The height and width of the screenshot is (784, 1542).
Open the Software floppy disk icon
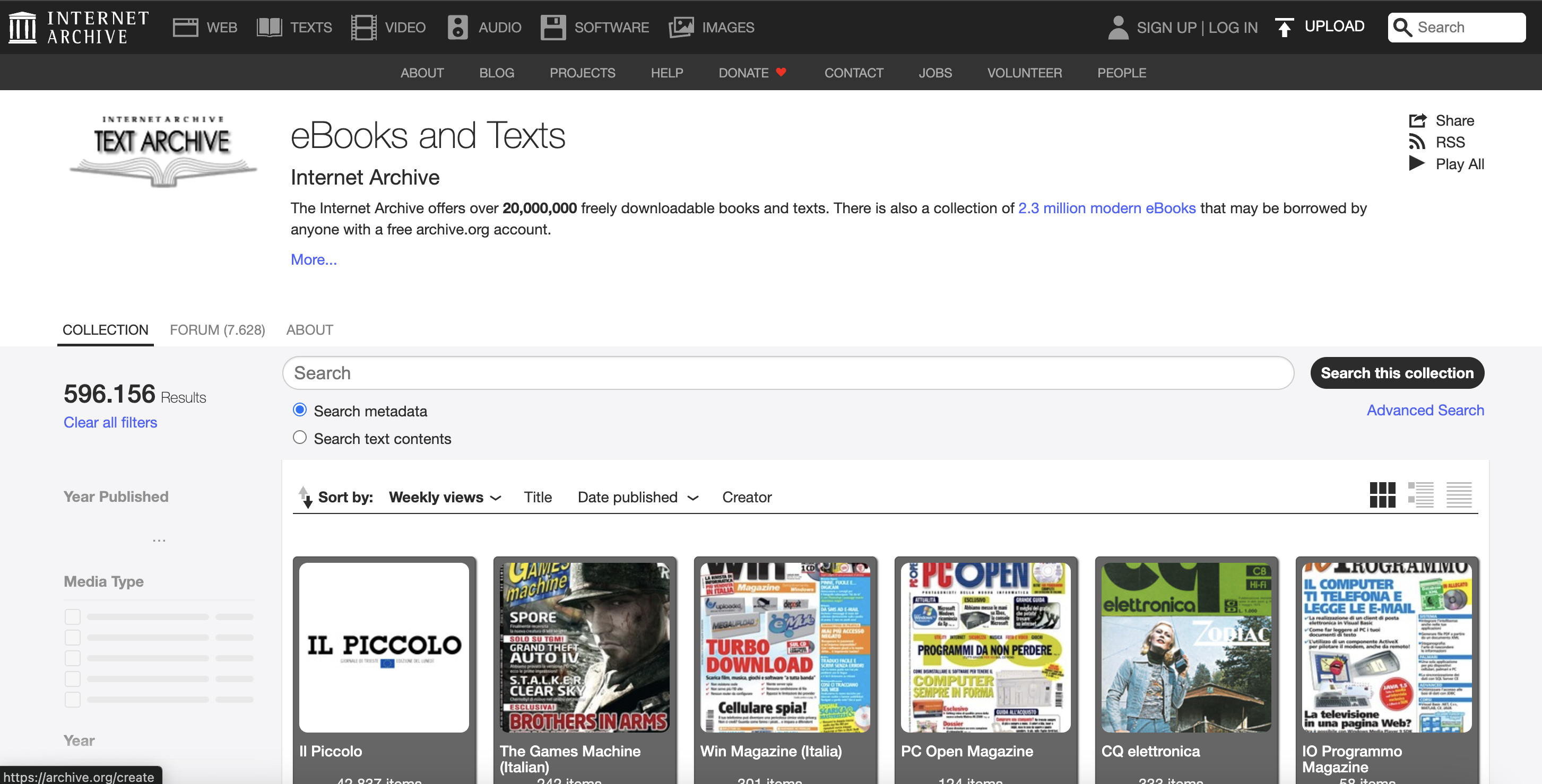(x=552, y=28)
